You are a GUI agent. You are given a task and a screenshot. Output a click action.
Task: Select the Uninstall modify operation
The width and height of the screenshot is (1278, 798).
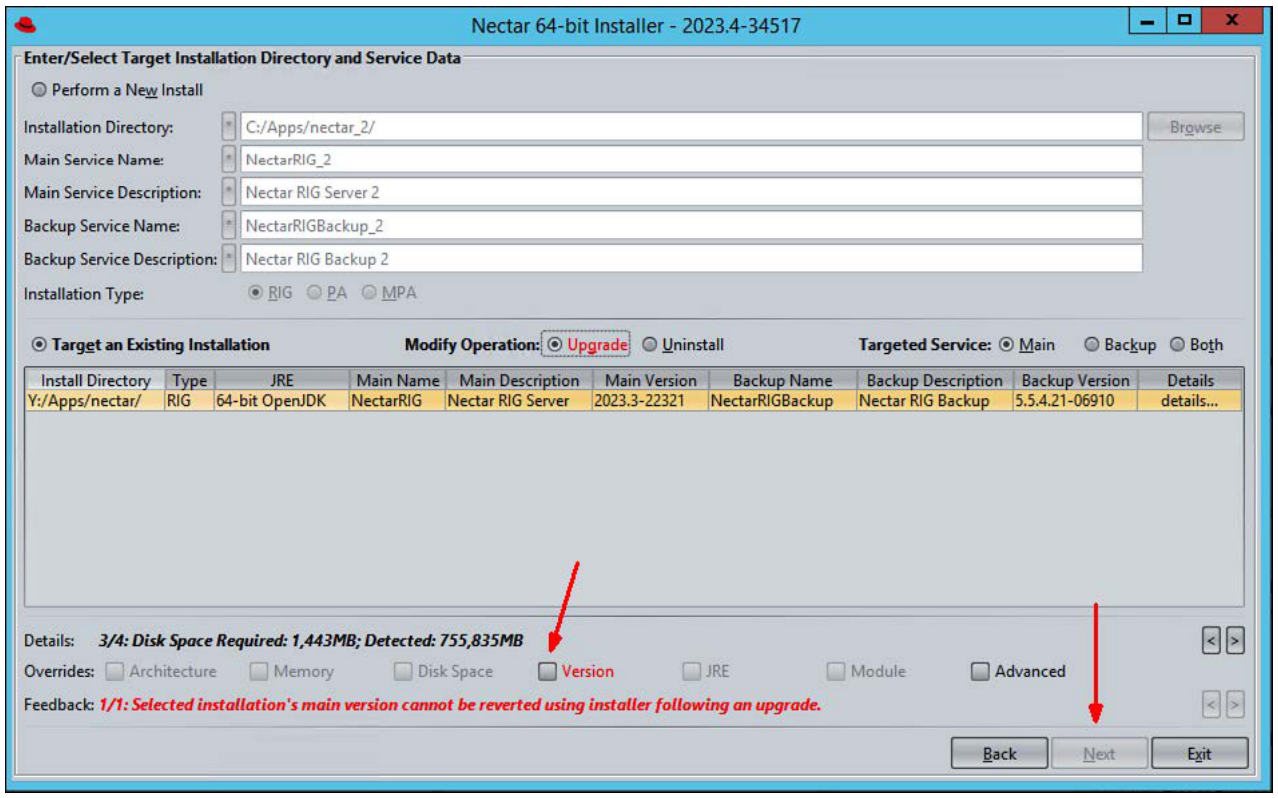[683, 345]
